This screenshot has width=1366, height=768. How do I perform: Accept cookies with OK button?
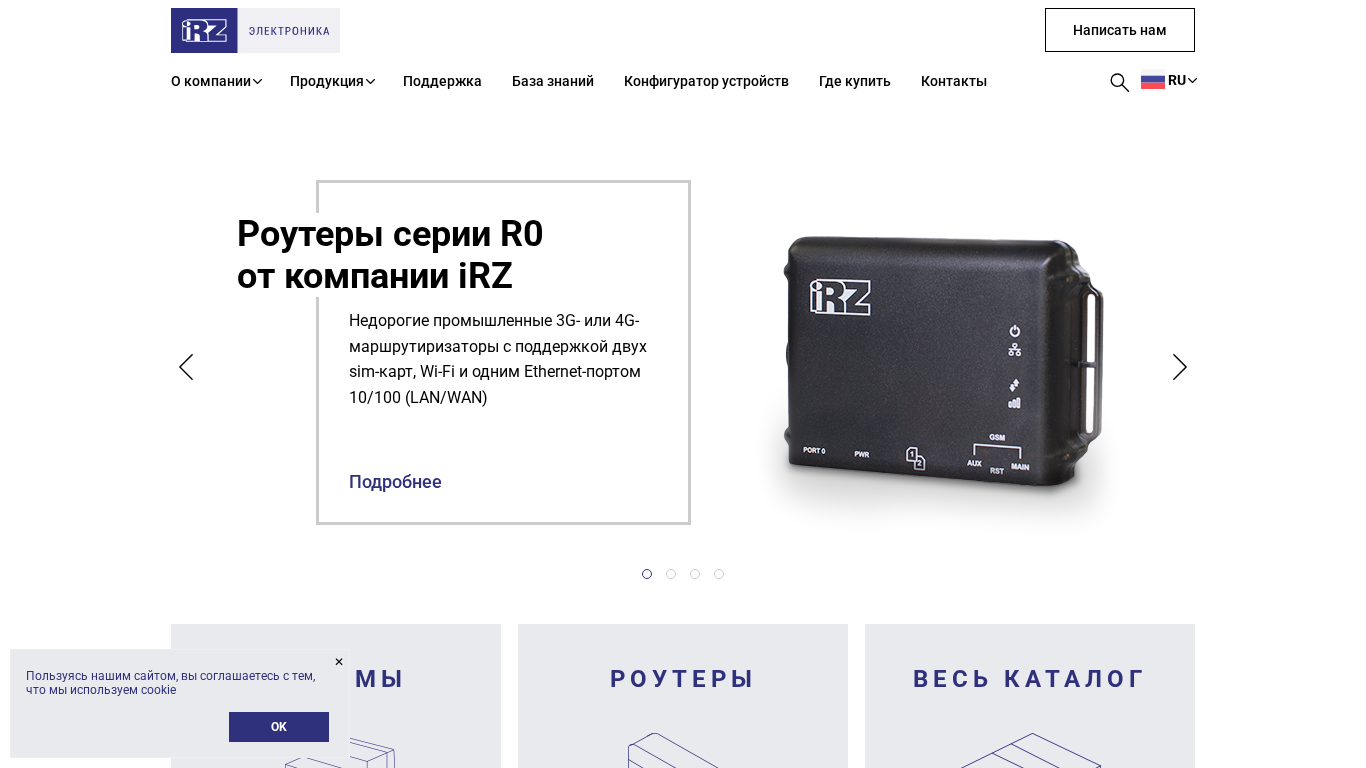coord(279,727)
